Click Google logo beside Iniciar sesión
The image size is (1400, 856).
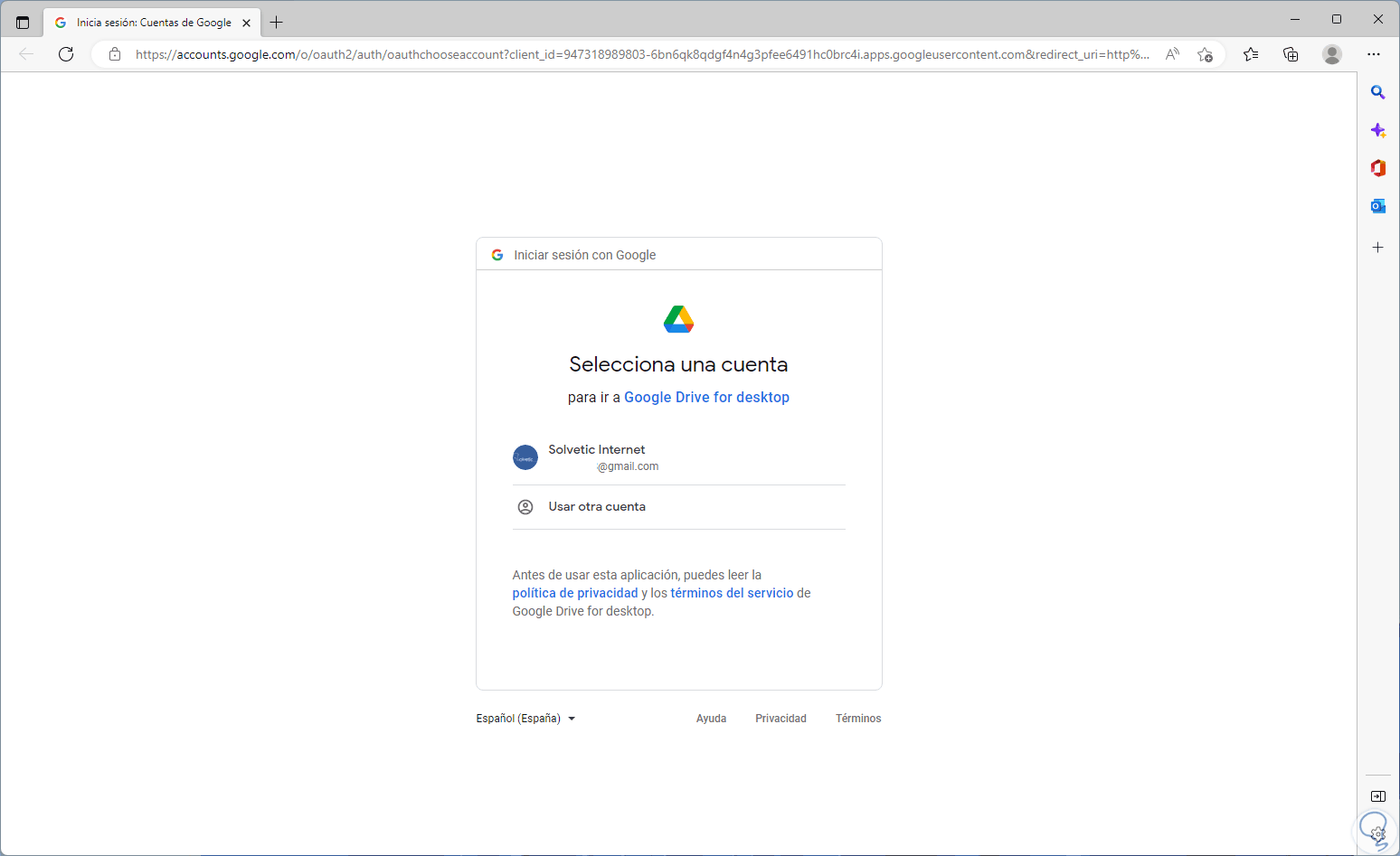pos(497,255)
